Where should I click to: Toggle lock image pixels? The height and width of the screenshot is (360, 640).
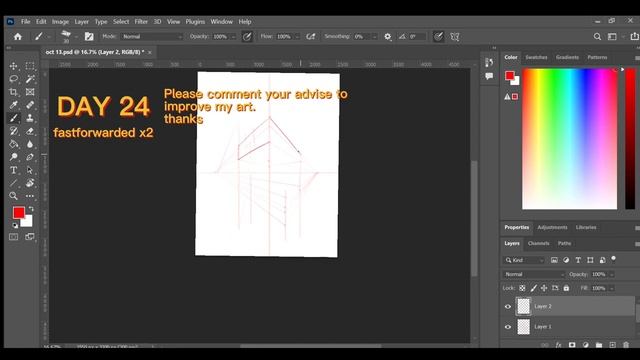coord(533,288)
